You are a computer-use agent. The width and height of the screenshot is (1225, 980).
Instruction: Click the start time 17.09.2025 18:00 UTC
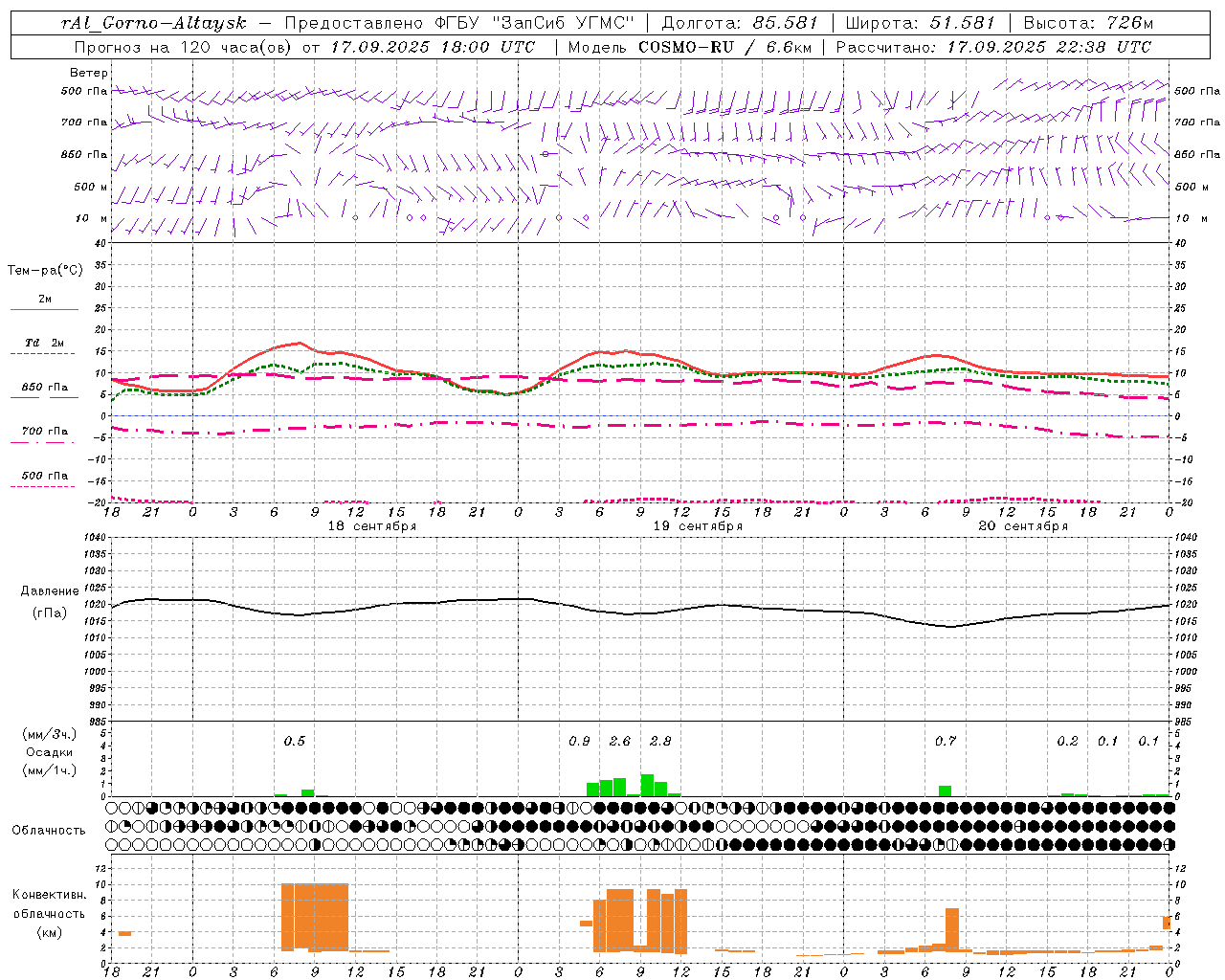click(434, 46)
